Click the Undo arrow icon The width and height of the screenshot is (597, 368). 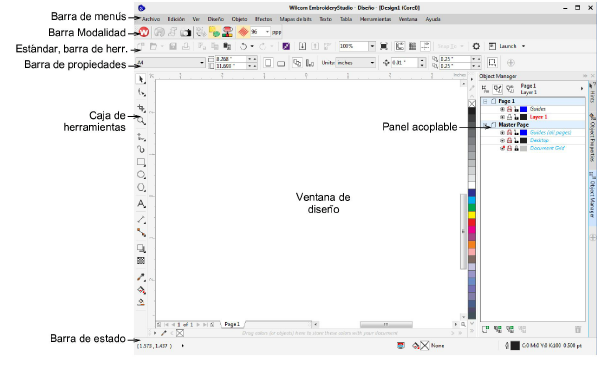[243, 46]
